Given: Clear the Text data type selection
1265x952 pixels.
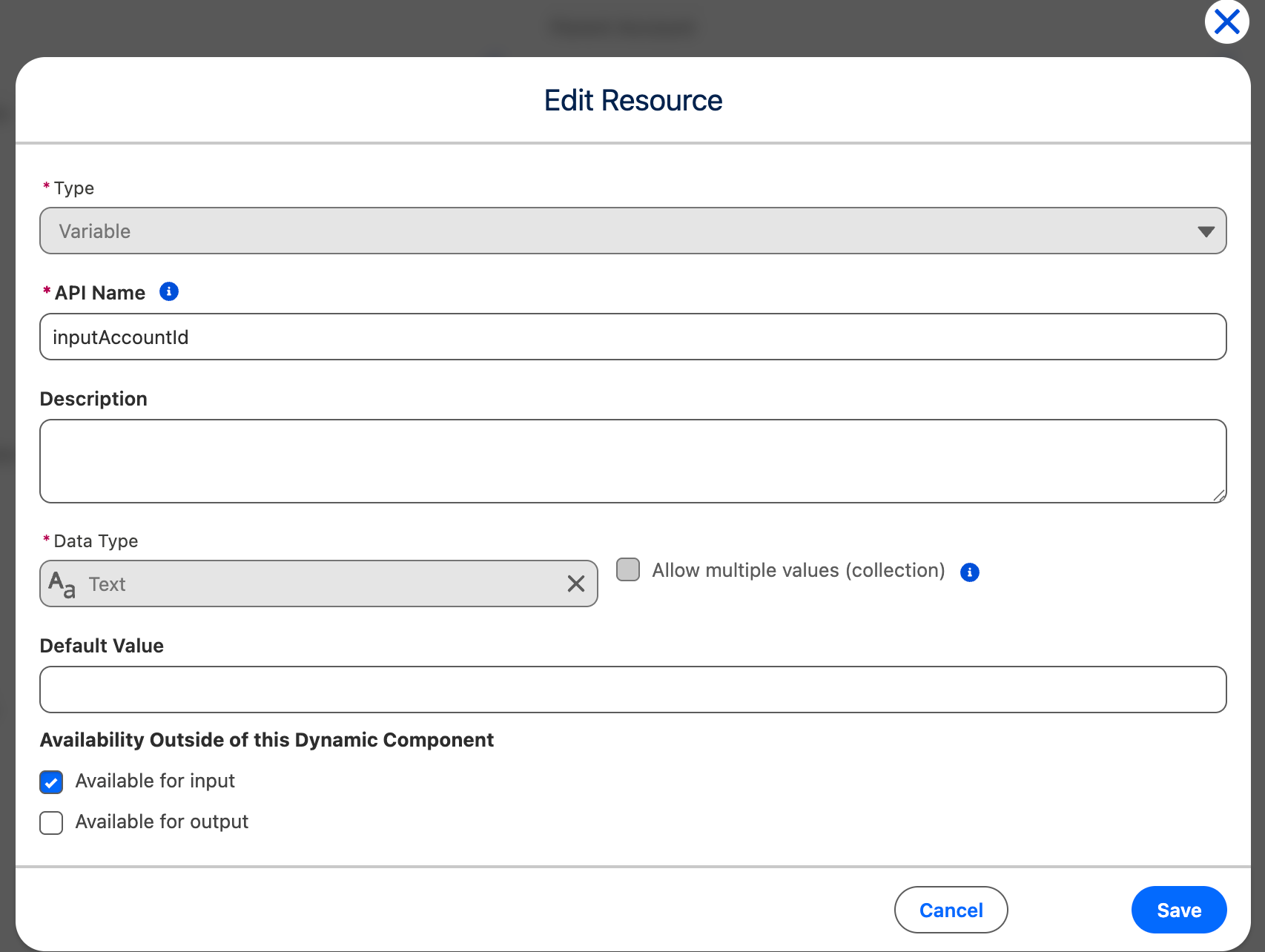Looking at the screenshot, I should click(x=576, y=584).
